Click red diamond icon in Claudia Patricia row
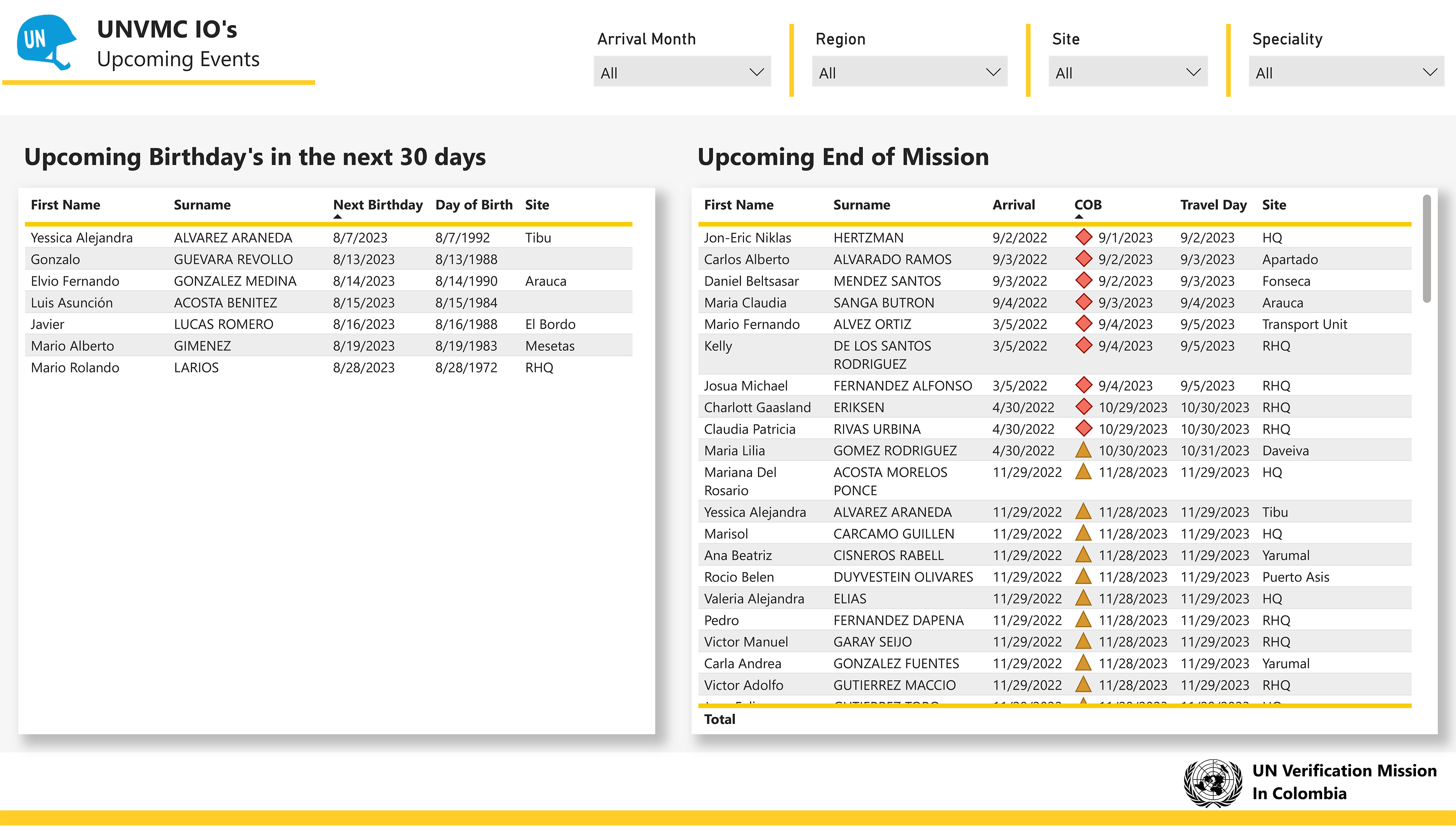This screenshot has height=831, width=1456. 1083,429
